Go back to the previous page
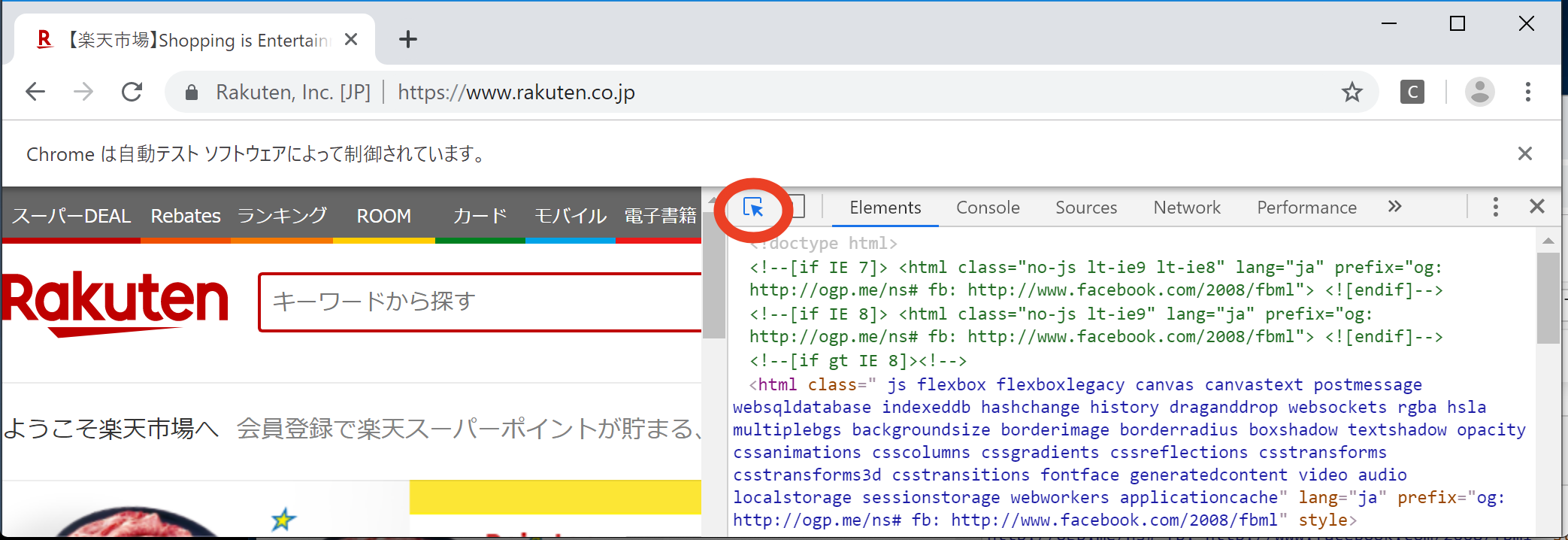Image resolution: width=1568 pixels, height=540 pixels. click(35, 92)
